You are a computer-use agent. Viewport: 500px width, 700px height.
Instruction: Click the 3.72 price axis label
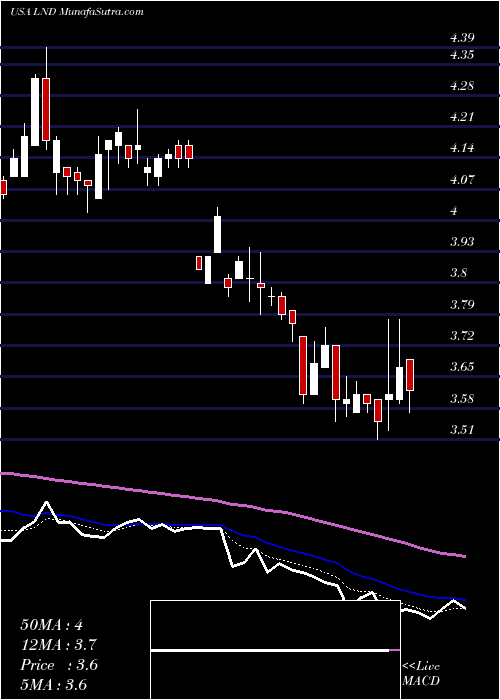point(462,336)
